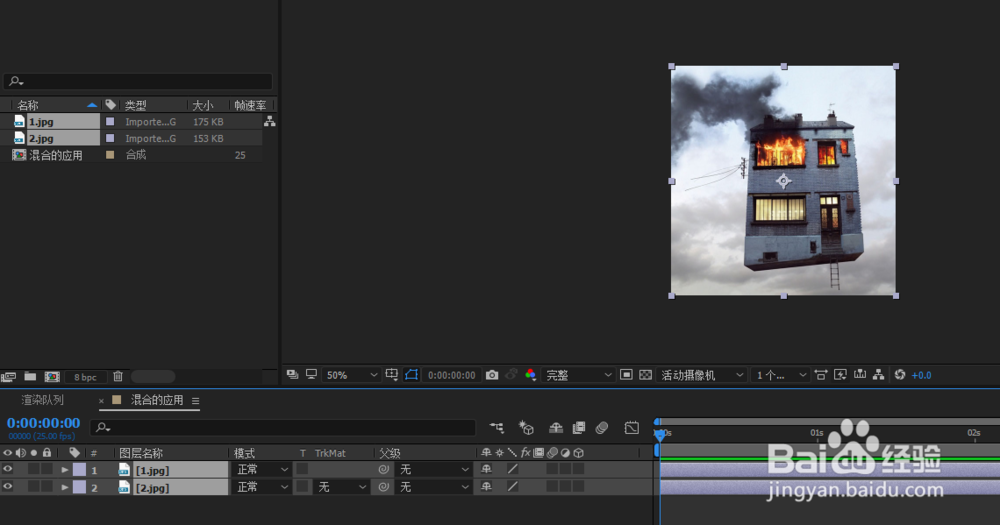Open the RGB channel color management icon
Image resolution: width=1000 pixels, height=525 pixels.
[x=530, y=375]
